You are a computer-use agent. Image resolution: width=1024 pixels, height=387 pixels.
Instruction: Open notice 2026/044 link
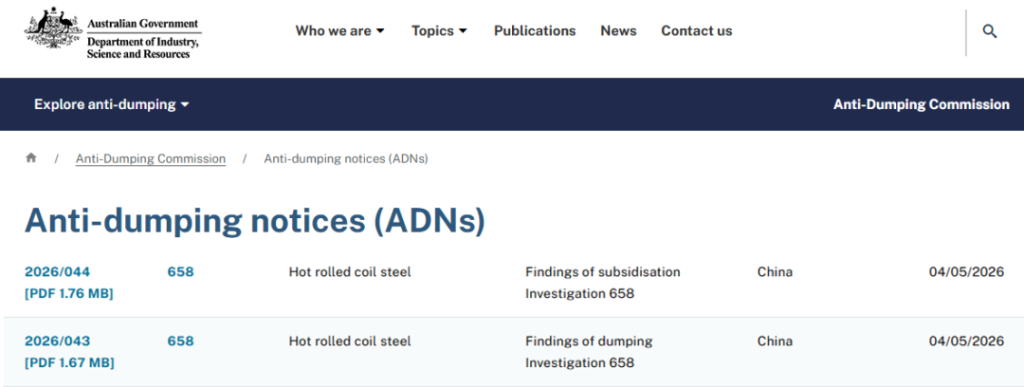pyautogui.click(x=57, y=271)
